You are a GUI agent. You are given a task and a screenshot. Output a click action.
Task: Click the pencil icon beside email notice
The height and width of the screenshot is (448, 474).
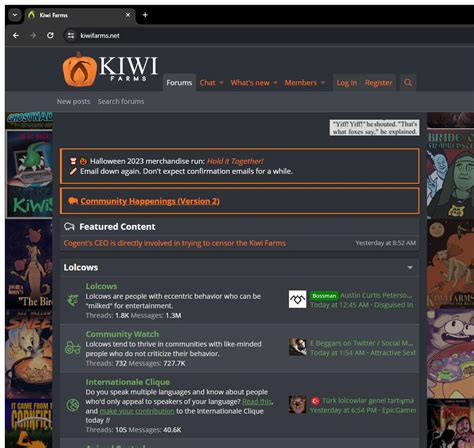[x=73, y=171]
